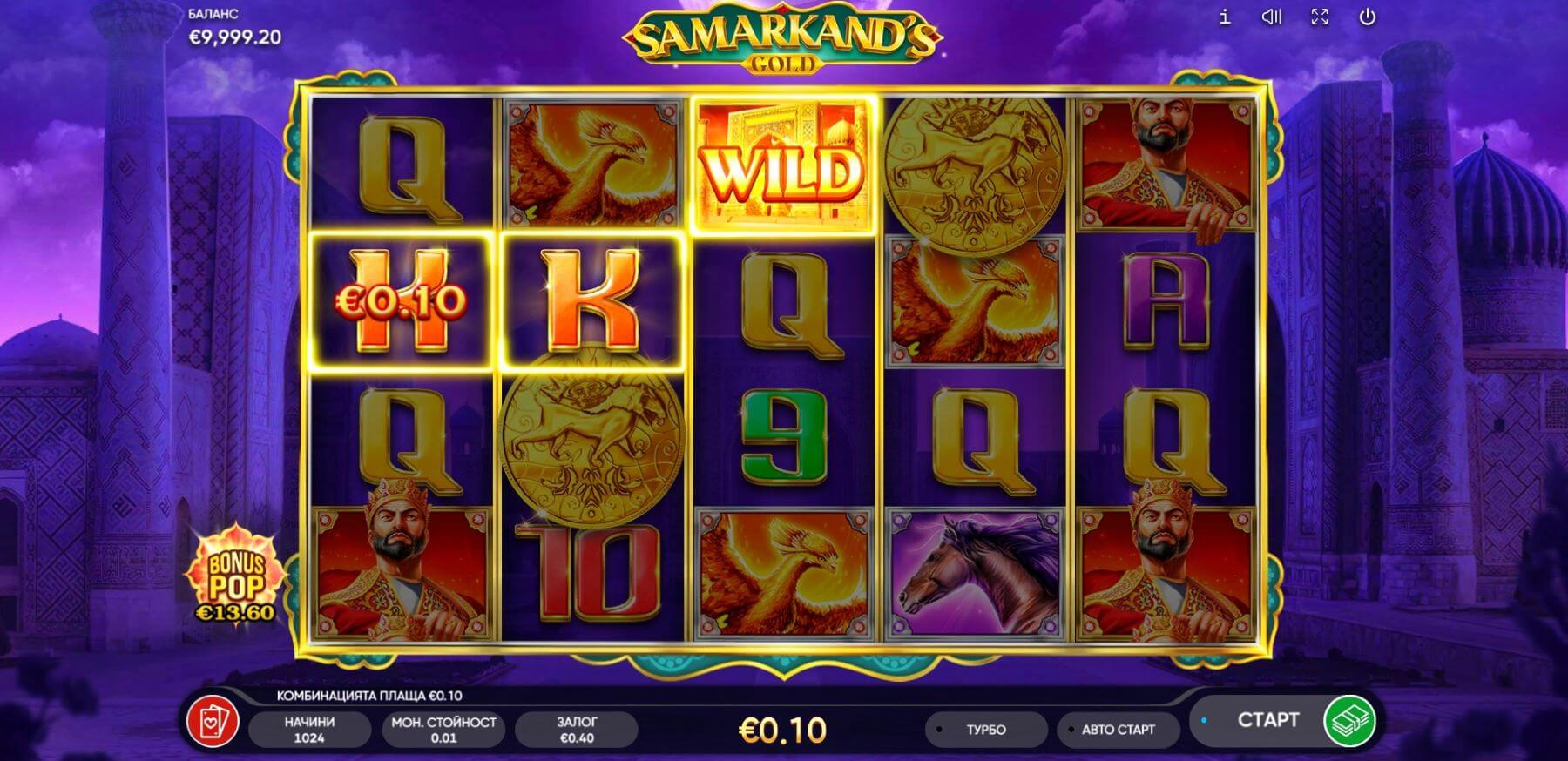Toggle Авто Старт mode
This screenshot has width=1568, height=761.
(x=1118, y=730)
